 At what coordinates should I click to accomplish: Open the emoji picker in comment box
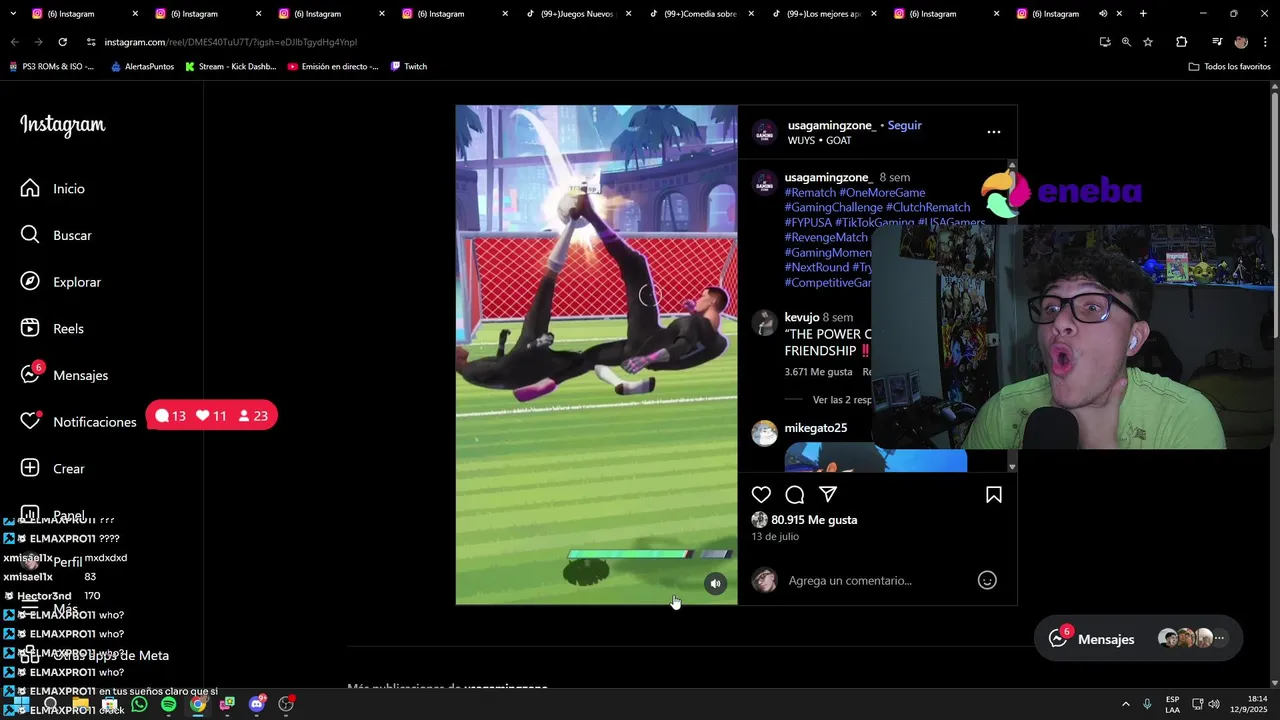pyautogui.click(x=987, y=580)
